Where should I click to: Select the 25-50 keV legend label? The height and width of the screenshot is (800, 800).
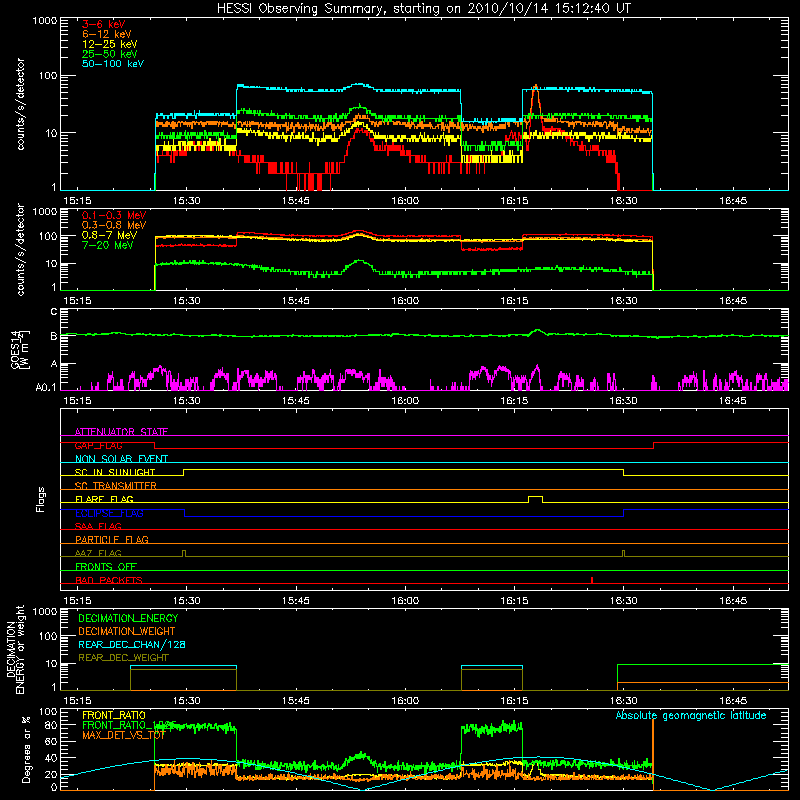pyautogui.click(x=110, y=54)
